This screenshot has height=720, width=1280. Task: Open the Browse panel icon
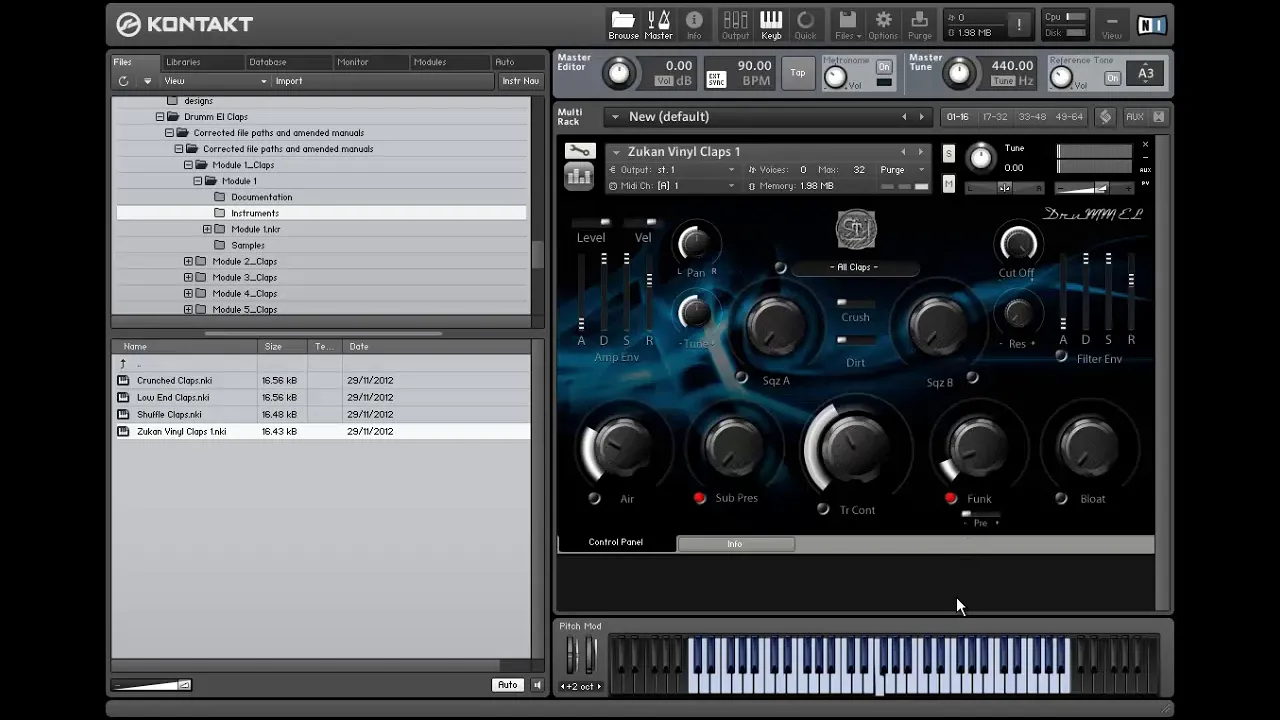point(623,25)
